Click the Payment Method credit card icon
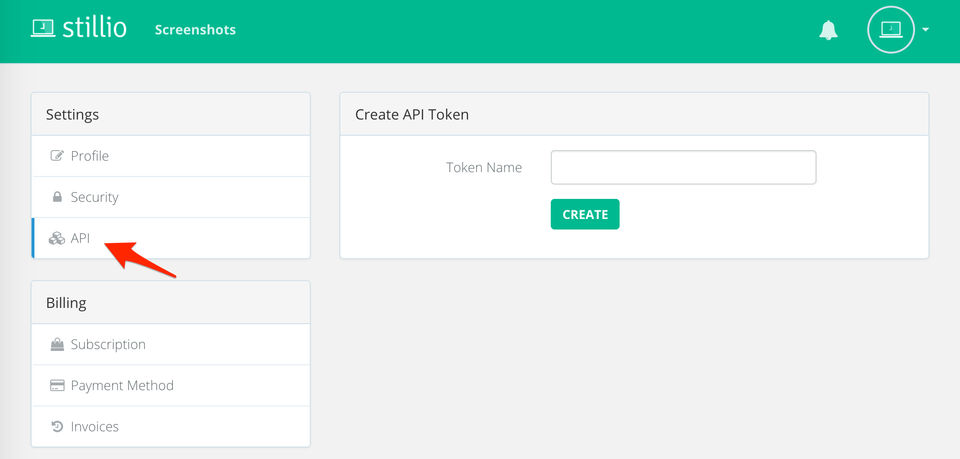 (x=57, y=385)
